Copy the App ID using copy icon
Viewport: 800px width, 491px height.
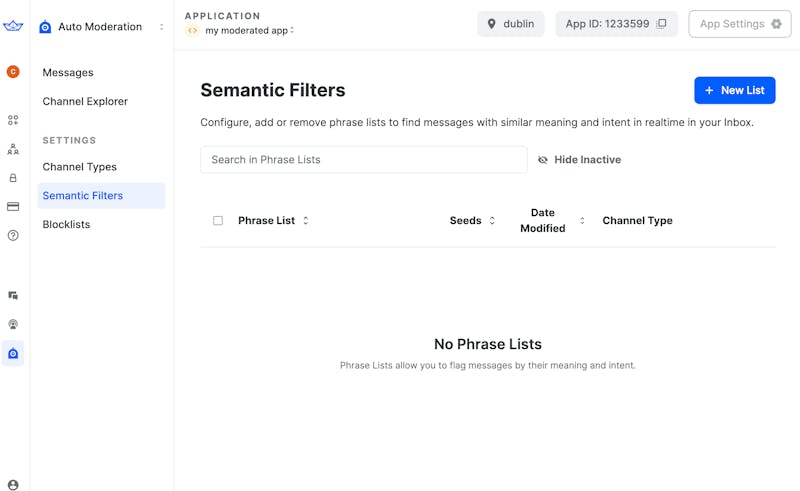[661, 24]
